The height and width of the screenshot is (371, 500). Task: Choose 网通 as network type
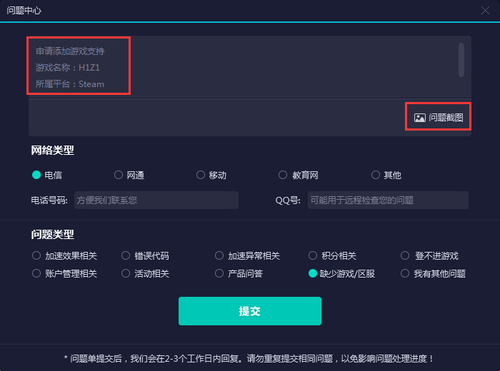[118, 175]
